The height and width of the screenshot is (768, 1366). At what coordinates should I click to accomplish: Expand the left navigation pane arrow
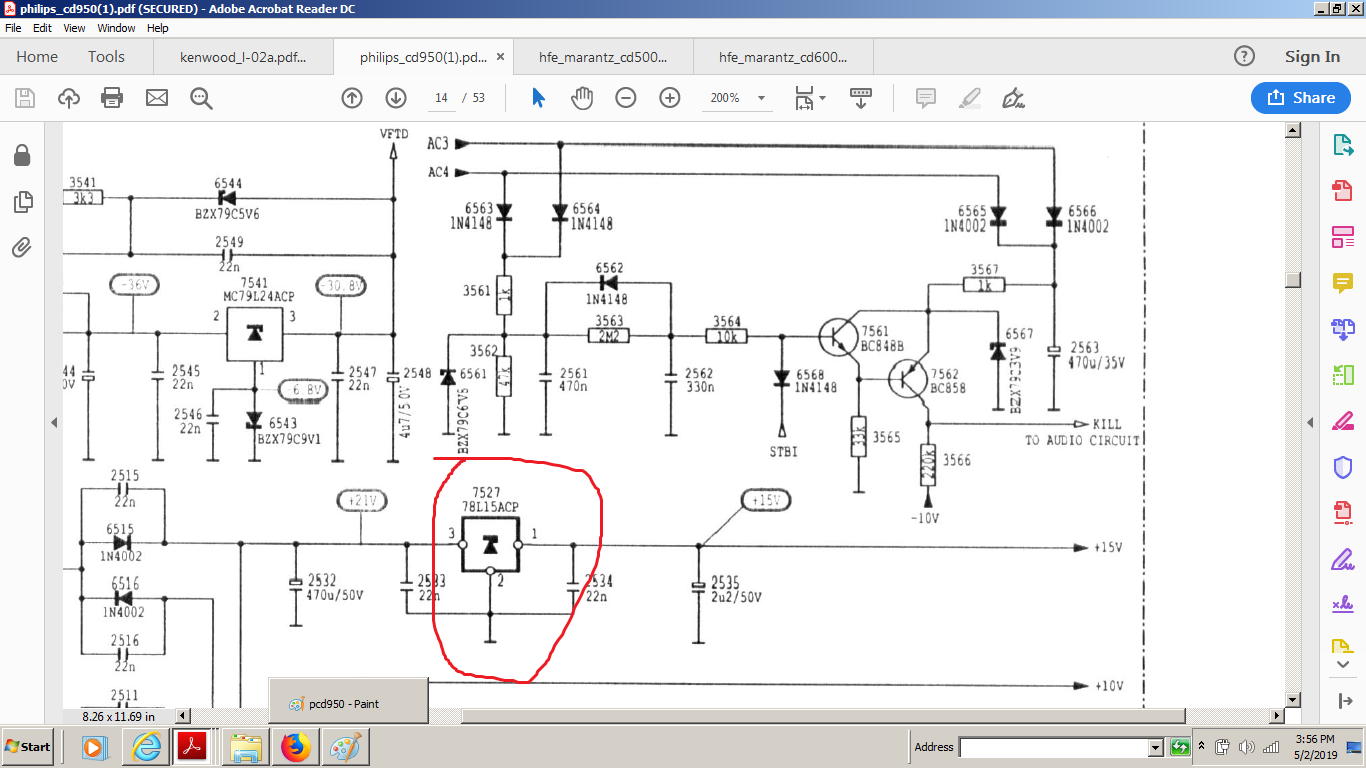tap(54, 423)
